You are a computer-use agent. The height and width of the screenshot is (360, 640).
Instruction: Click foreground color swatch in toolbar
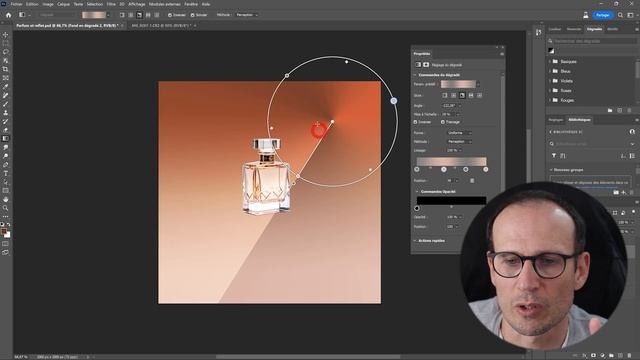point(4,231)
